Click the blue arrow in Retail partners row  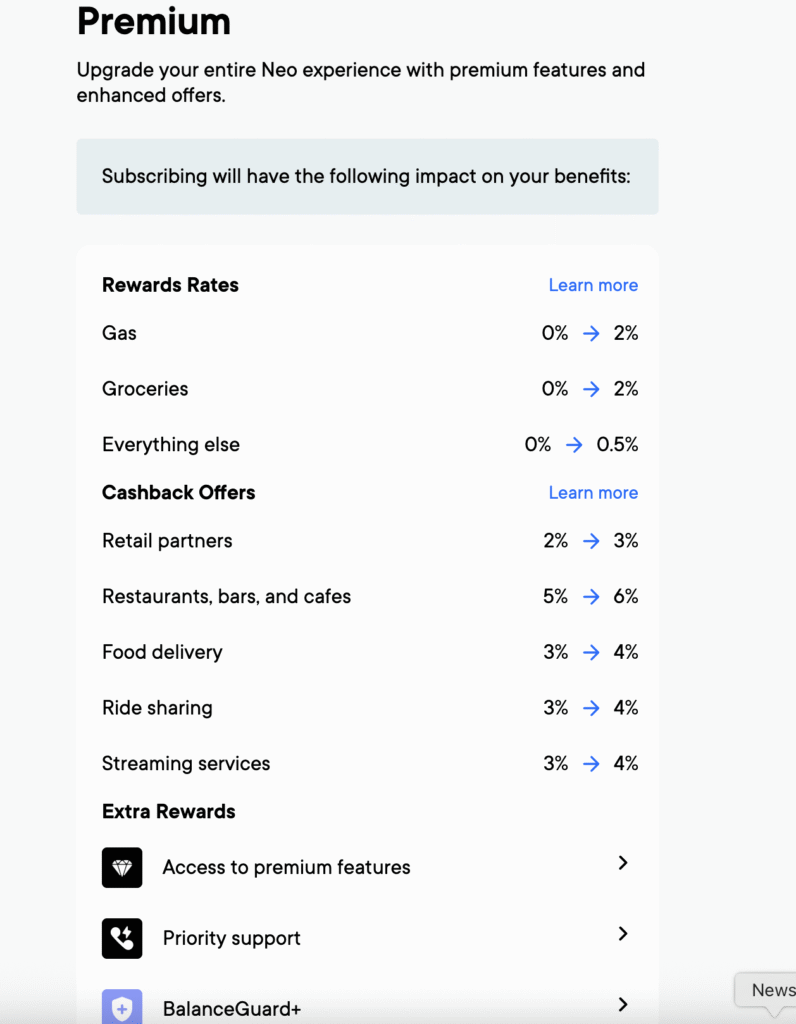click(x=591, y=541)
